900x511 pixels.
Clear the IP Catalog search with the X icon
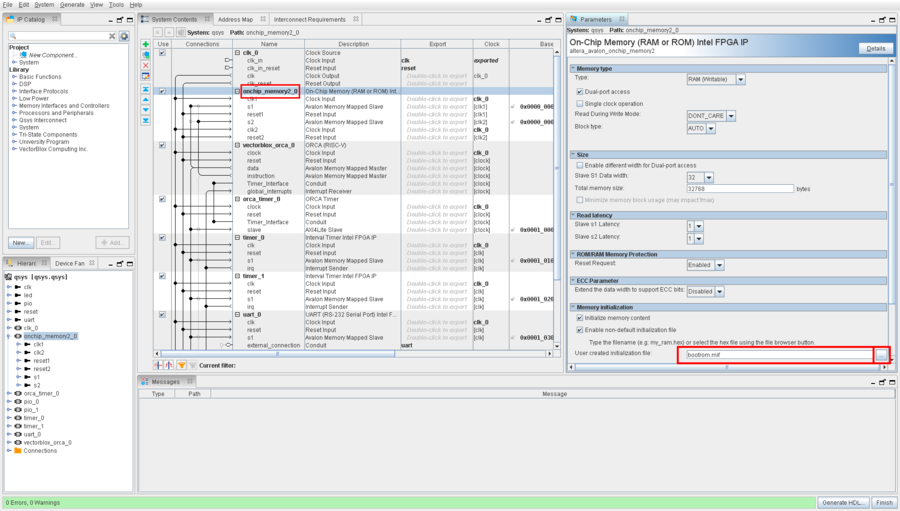tap(112, 36)
